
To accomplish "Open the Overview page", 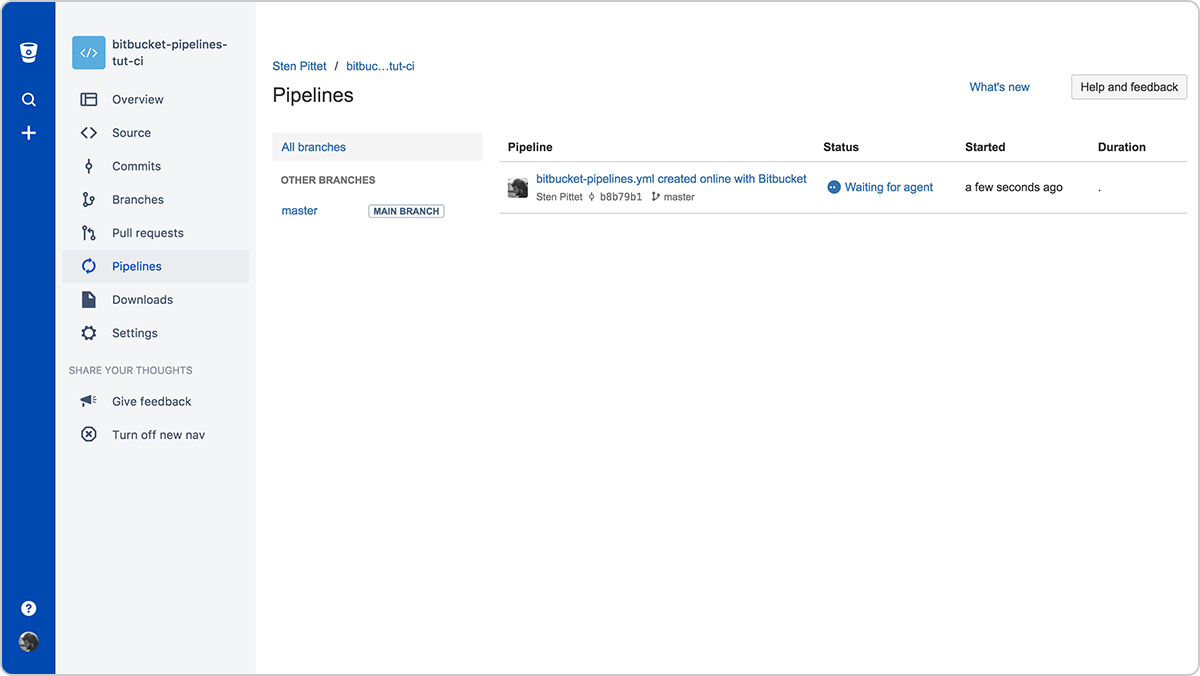I will 135,99.
